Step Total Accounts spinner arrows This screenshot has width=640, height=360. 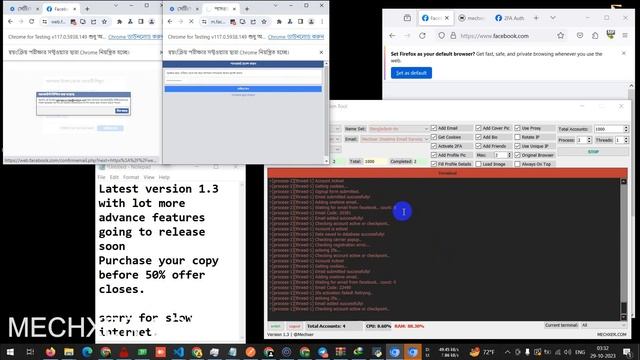626,129
